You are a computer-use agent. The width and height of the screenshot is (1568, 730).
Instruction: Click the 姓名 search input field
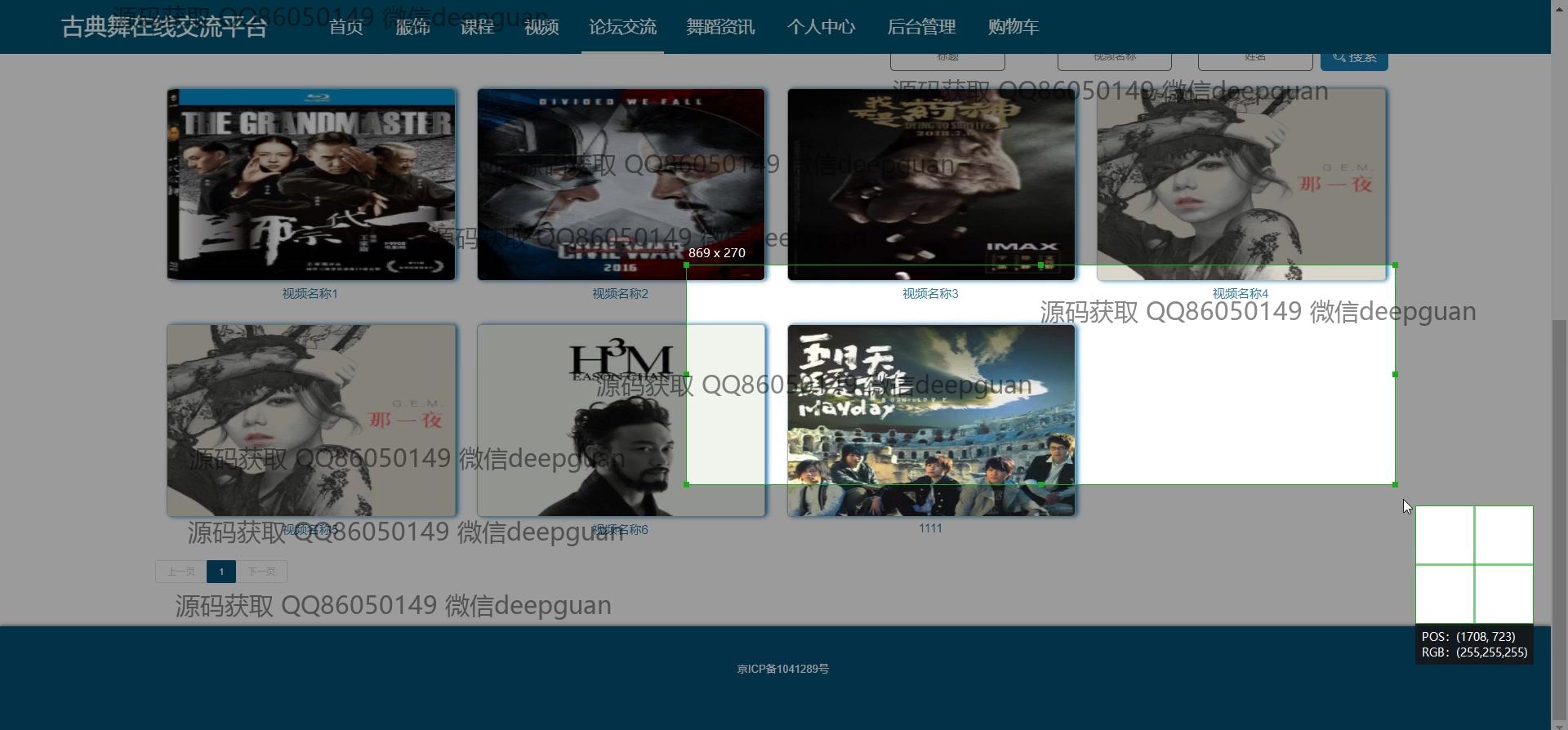click(x=1255, y=61)
